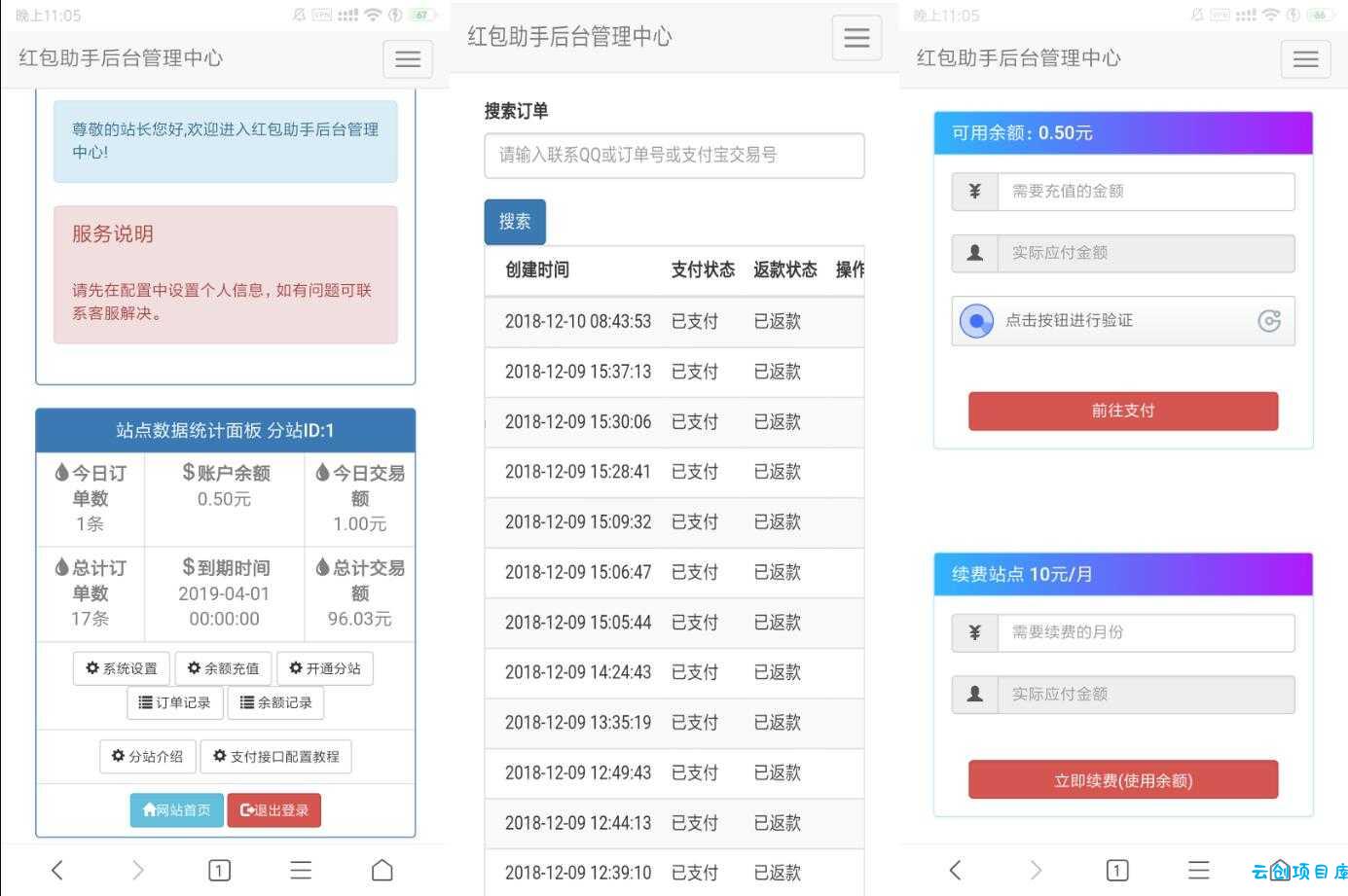
Task: Select order row 2018-12-09 15:37:13
Action: (x=674, y=373)
